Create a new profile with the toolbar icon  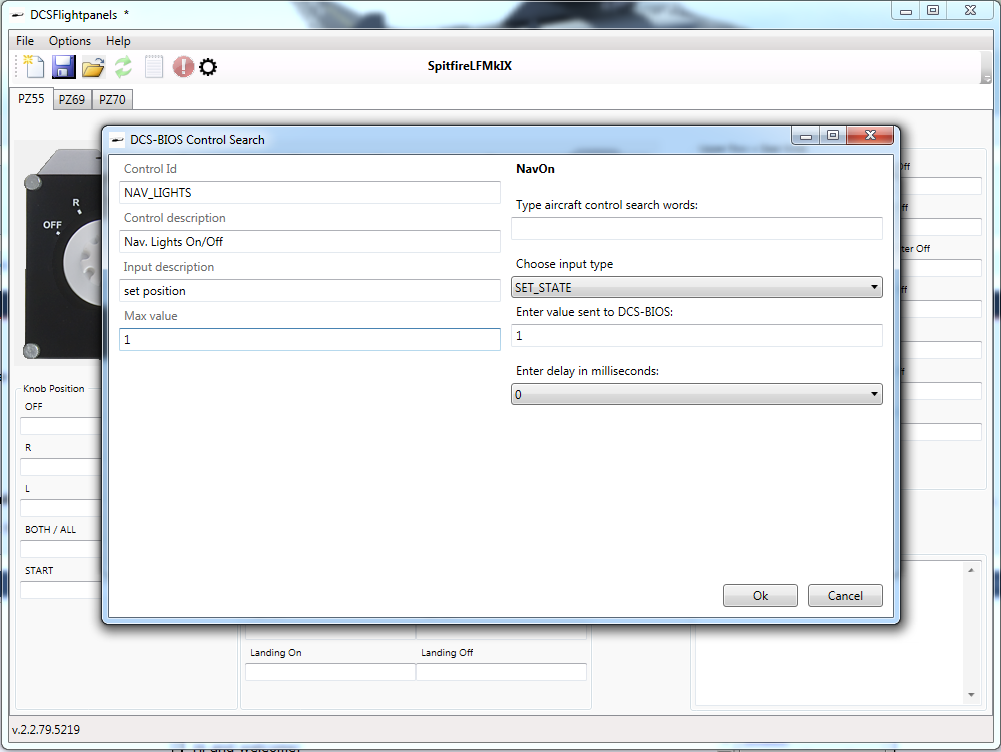pyautogui.click(x=33, y=66)
